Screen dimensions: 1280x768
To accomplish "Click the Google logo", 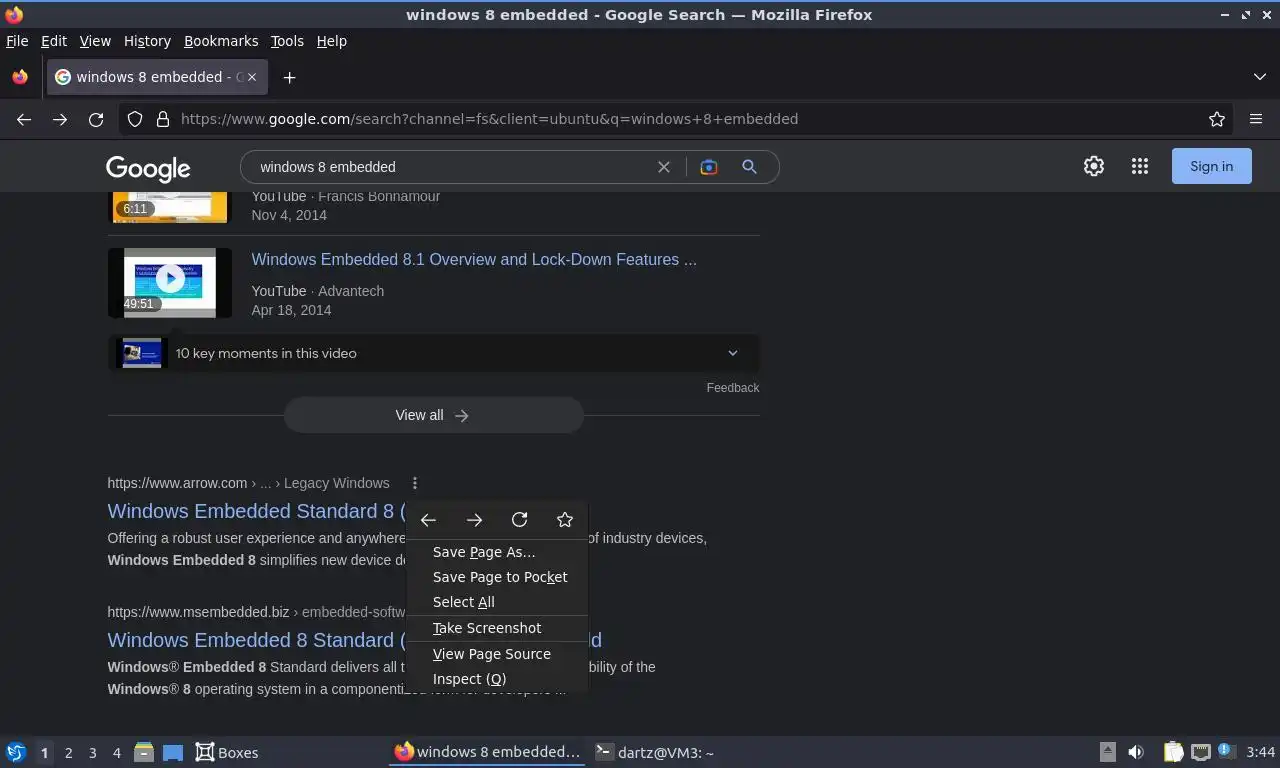I will [x=148, y=168].
